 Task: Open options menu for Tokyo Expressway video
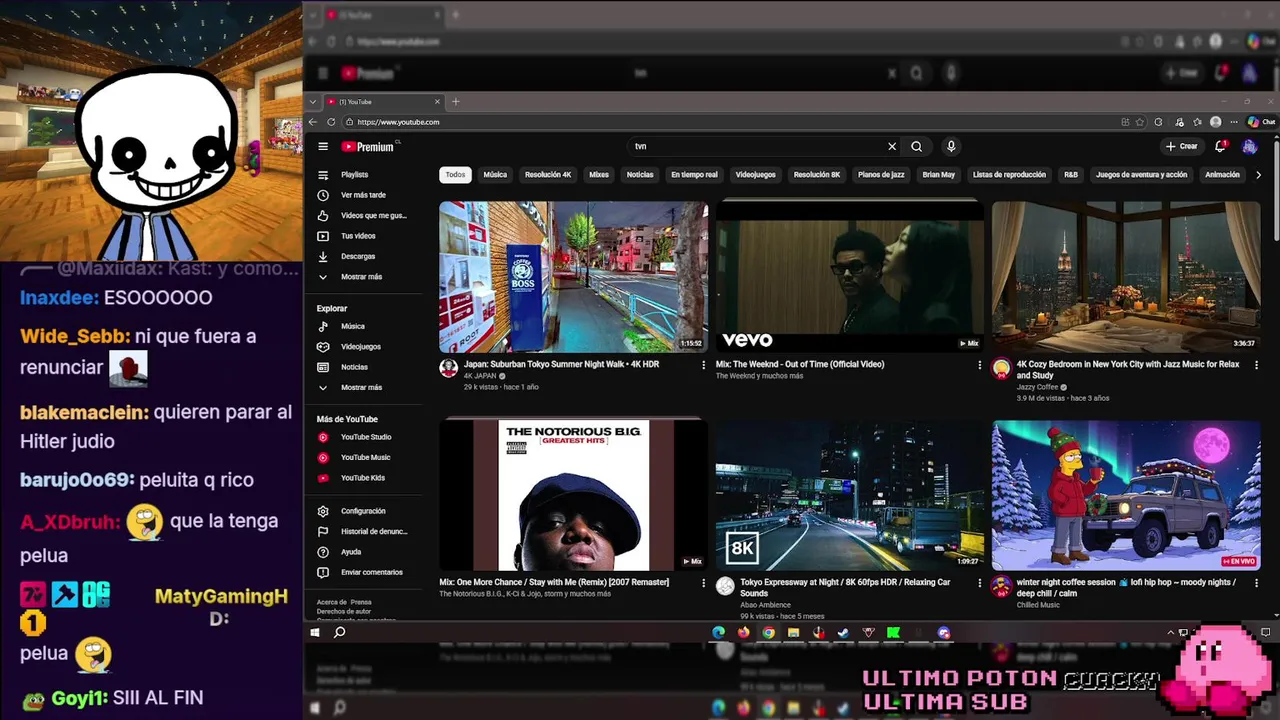[979, 583]
